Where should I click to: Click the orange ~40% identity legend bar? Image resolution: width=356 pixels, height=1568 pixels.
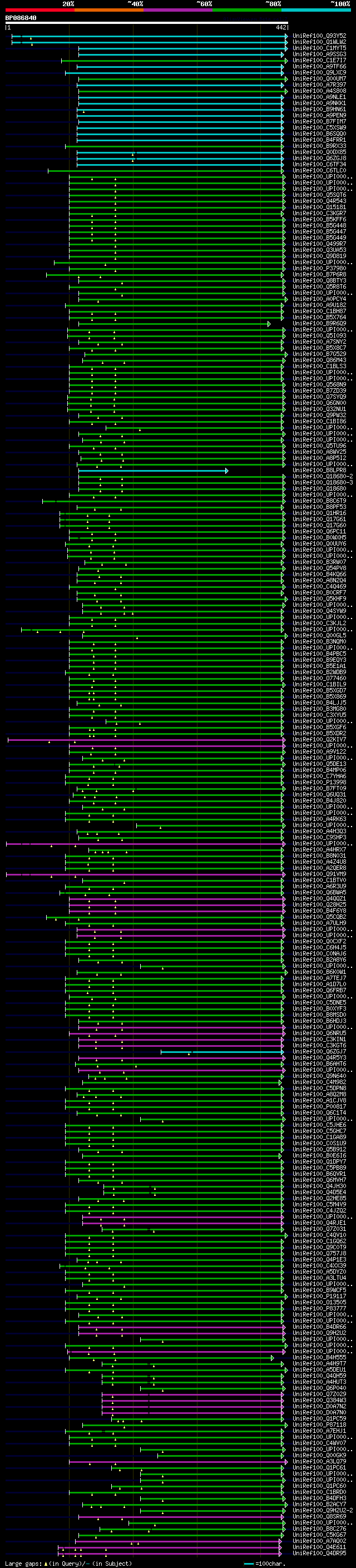(x=109, y=11)
